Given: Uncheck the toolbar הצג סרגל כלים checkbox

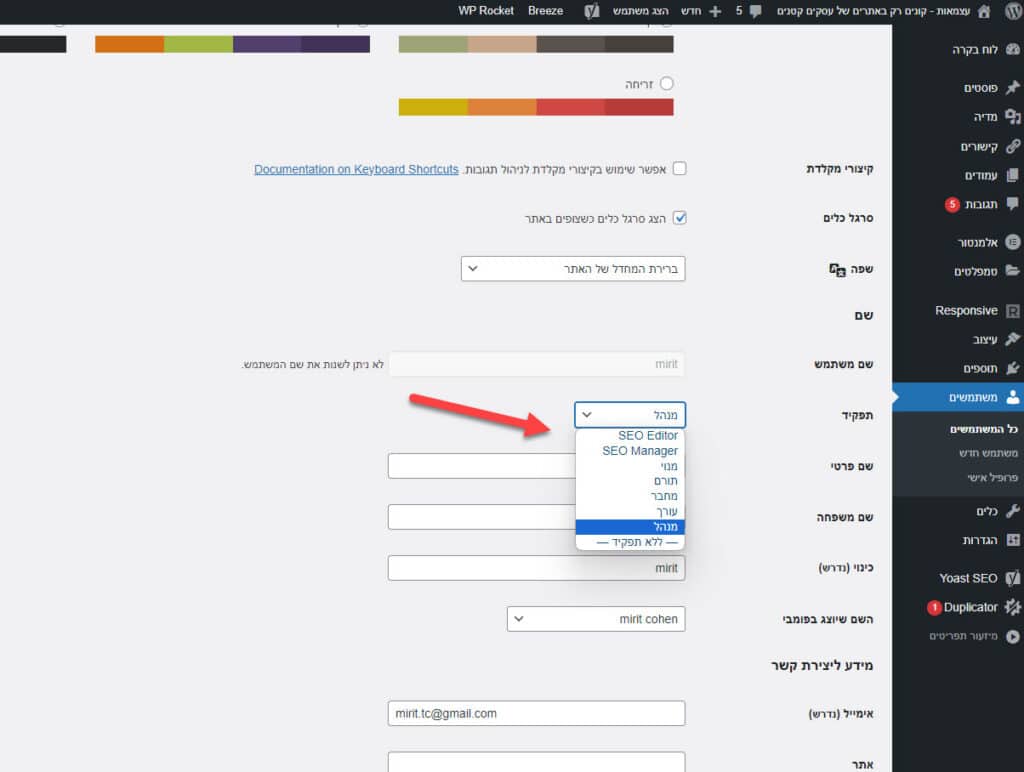Looking at the screenshot, I should [680, 217].
